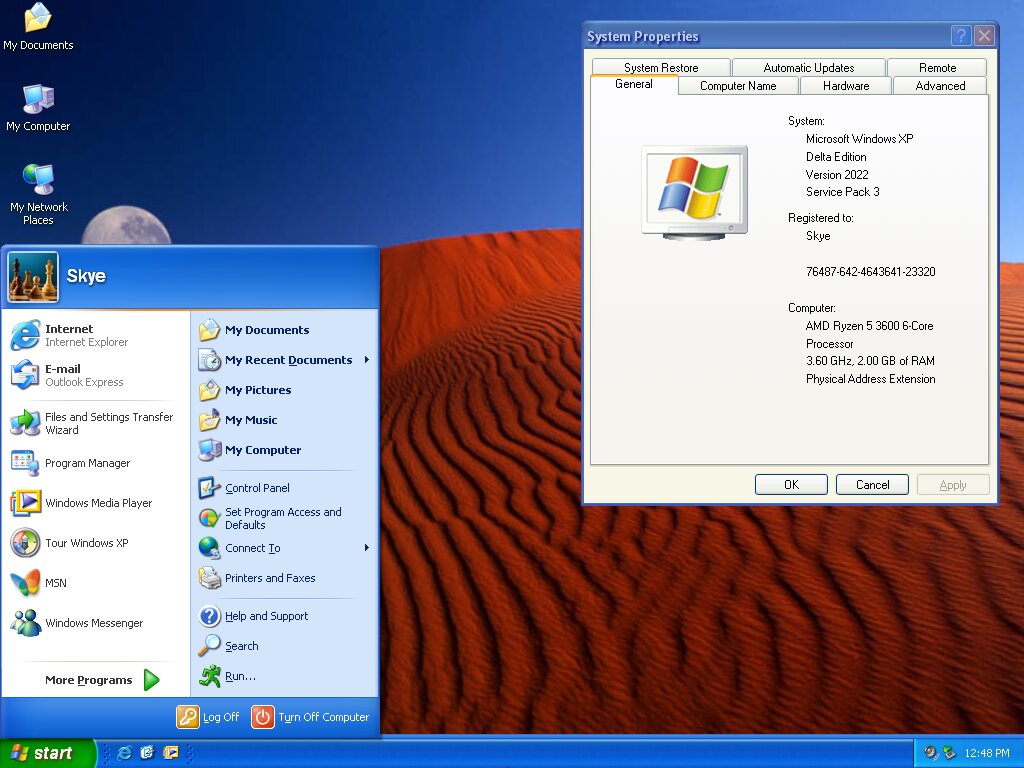The image size is (1024, 768).
Task: Click the System Properties title bar
Action: tap(764, 36)
